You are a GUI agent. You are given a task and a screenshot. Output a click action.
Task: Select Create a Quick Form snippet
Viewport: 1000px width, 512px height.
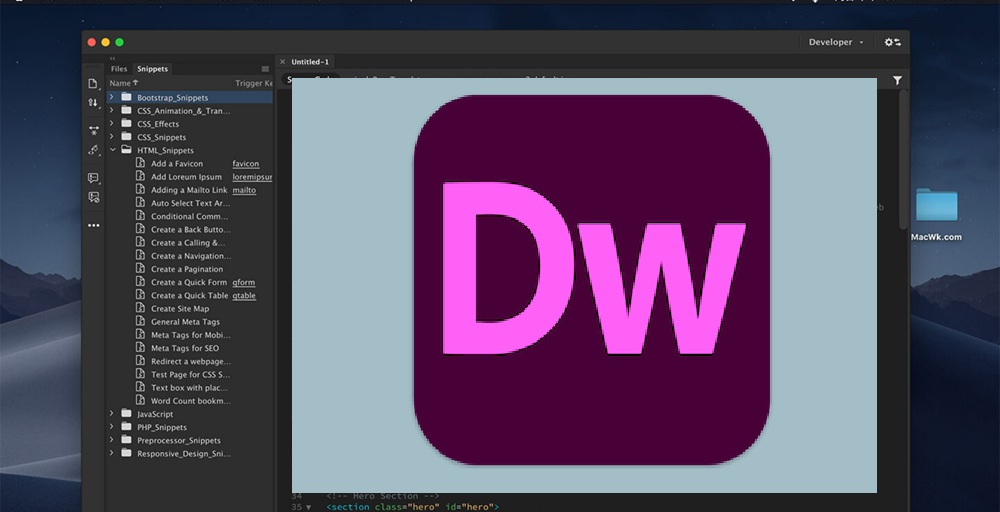tap(190, 282)
